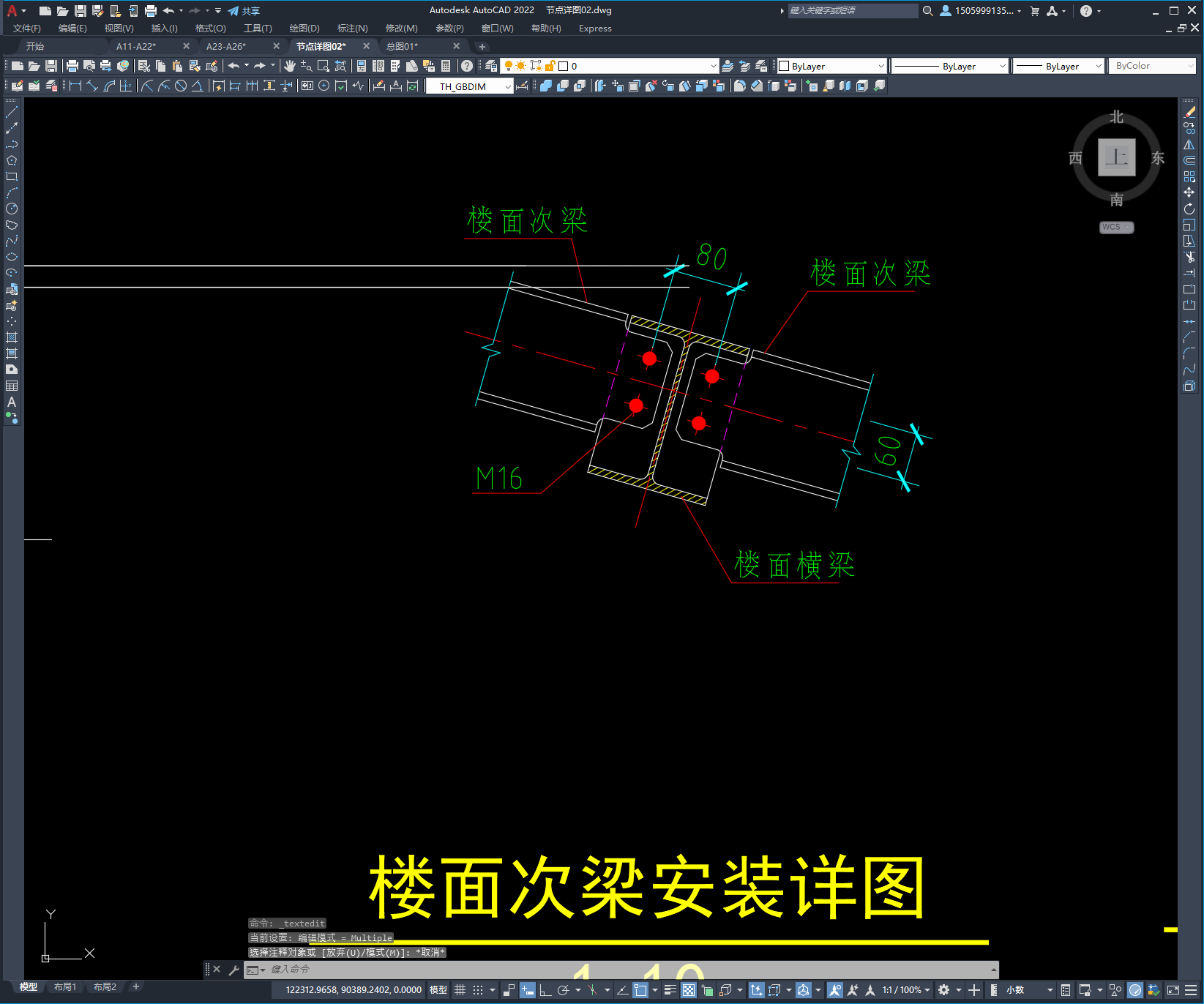Viewport: 1204px width, 1004px height.
Task: Toggle Polar tracking in status bar
Action: (563, 990)
